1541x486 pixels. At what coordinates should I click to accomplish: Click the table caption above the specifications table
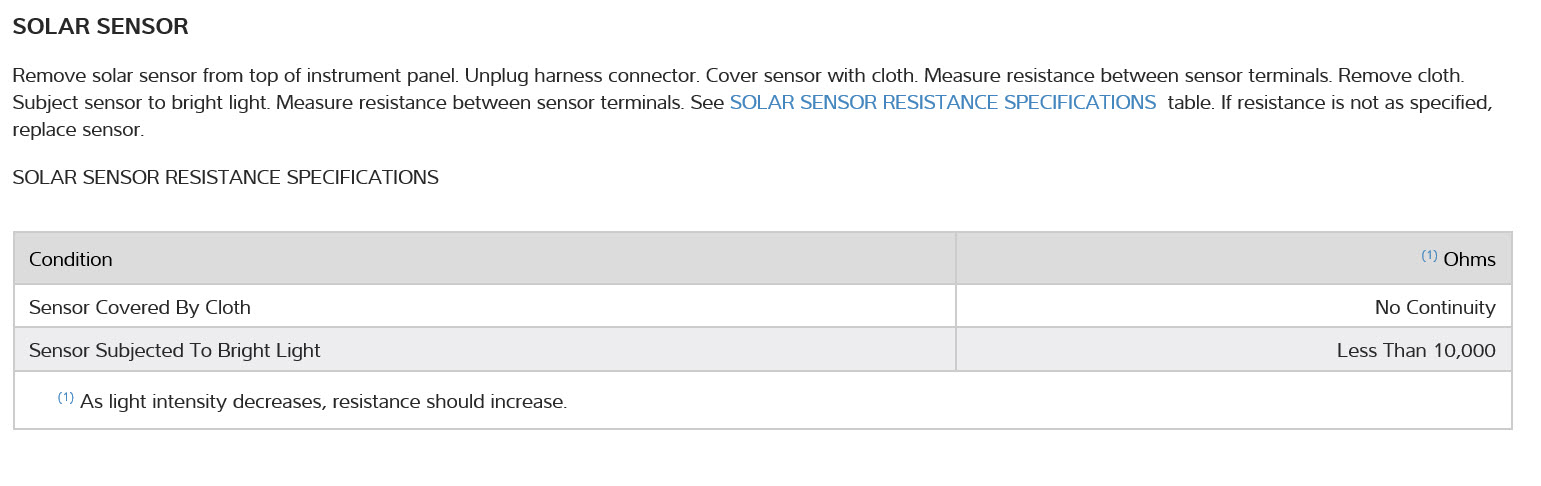click(225, 178)
